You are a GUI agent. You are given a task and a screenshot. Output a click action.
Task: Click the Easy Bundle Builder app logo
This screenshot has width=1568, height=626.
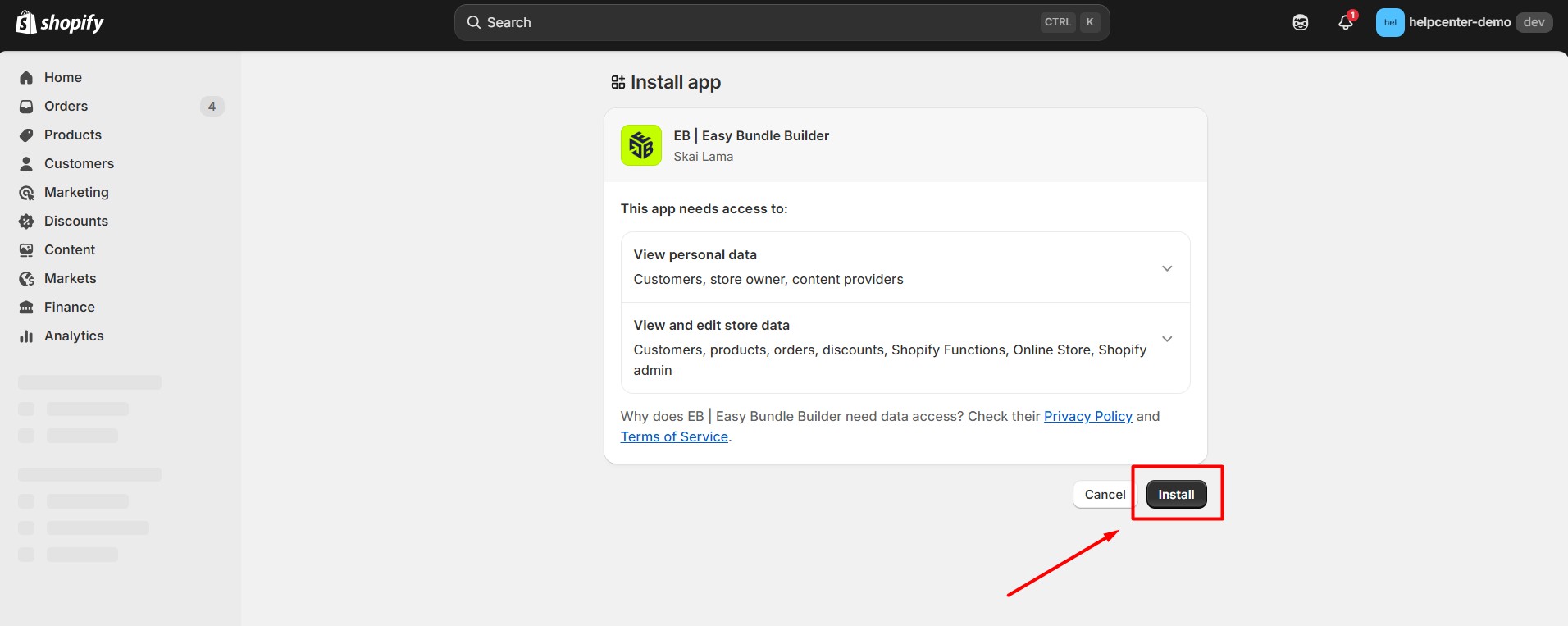(641, 145)
